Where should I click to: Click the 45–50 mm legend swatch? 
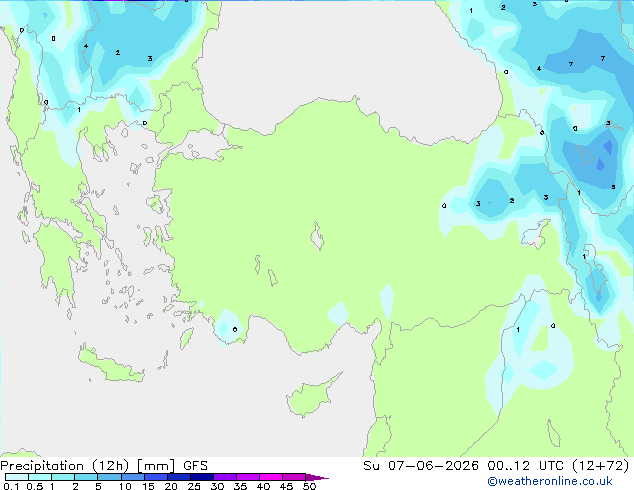pyautogui.click(x=294, y=477)
